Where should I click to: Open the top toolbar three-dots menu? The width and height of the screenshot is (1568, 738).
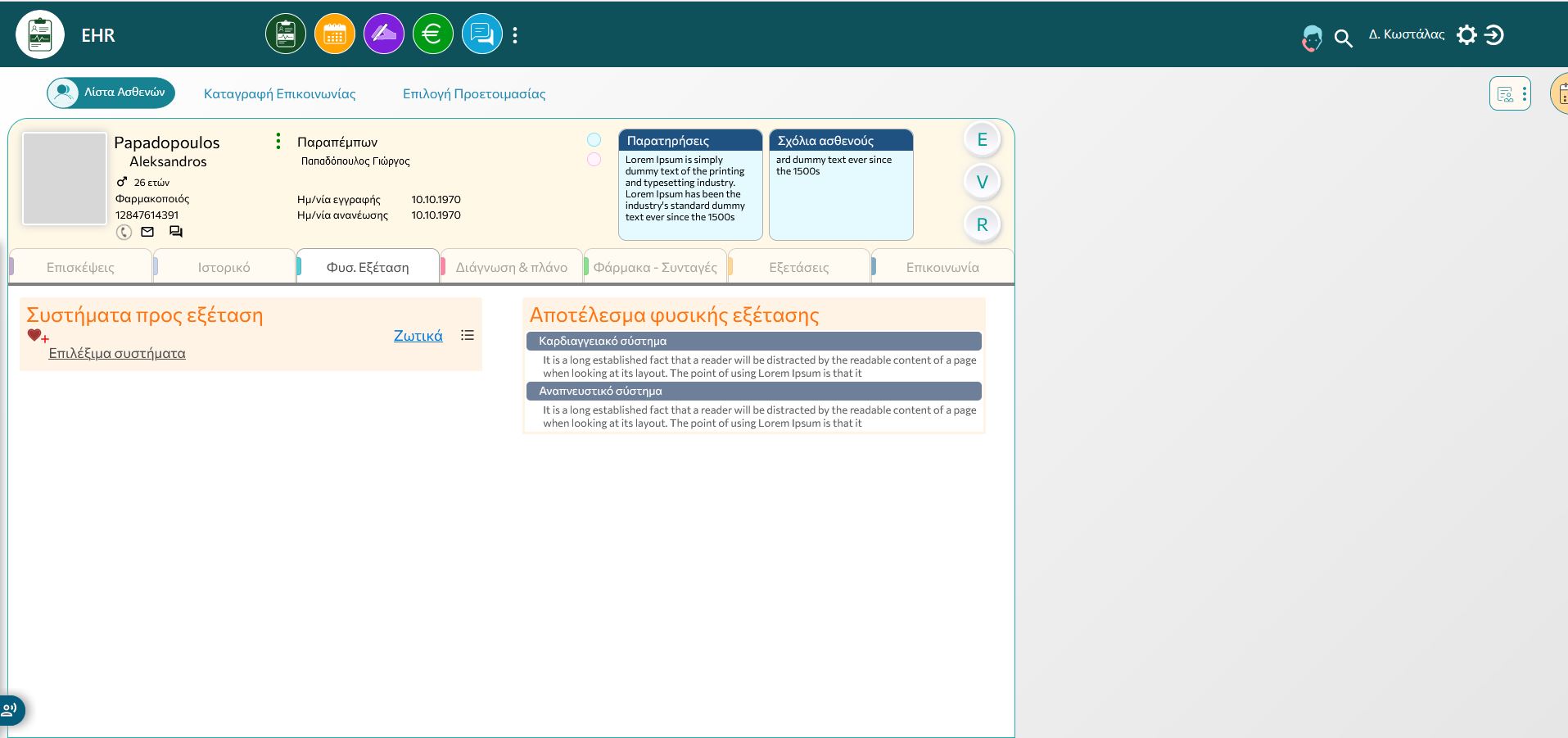pyautogui.click(x=515, y=35)
